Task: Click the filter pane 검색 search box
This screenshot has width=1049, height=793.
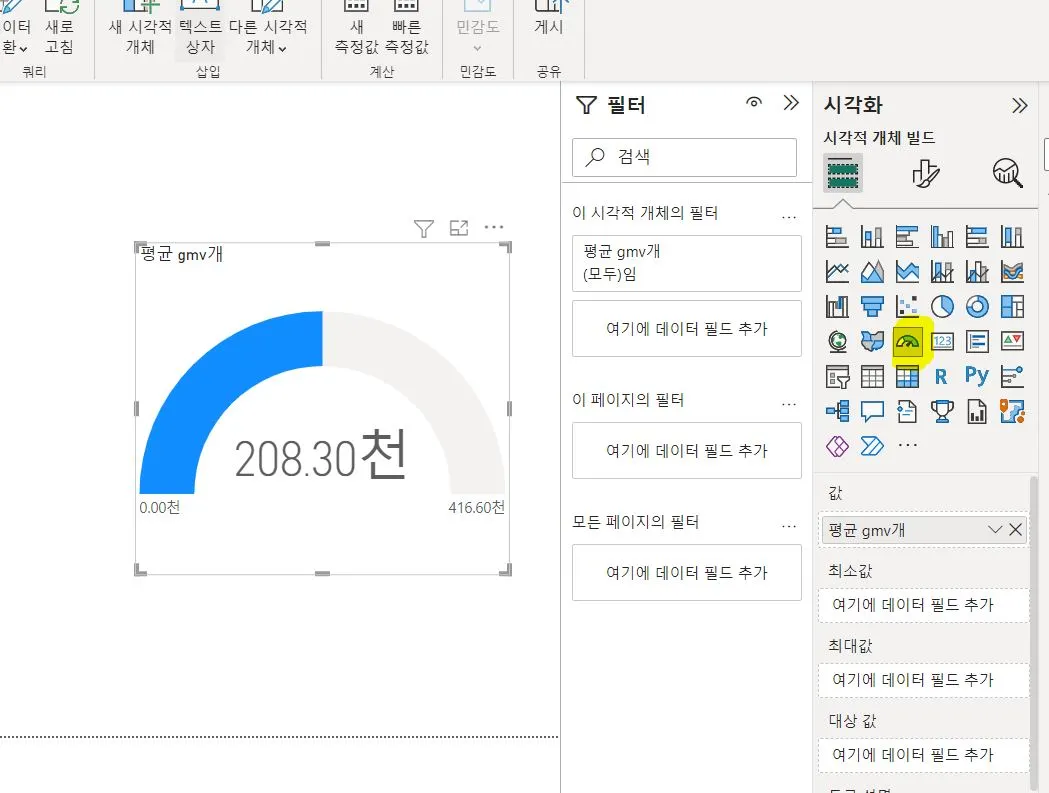Action: coord(684,157)
